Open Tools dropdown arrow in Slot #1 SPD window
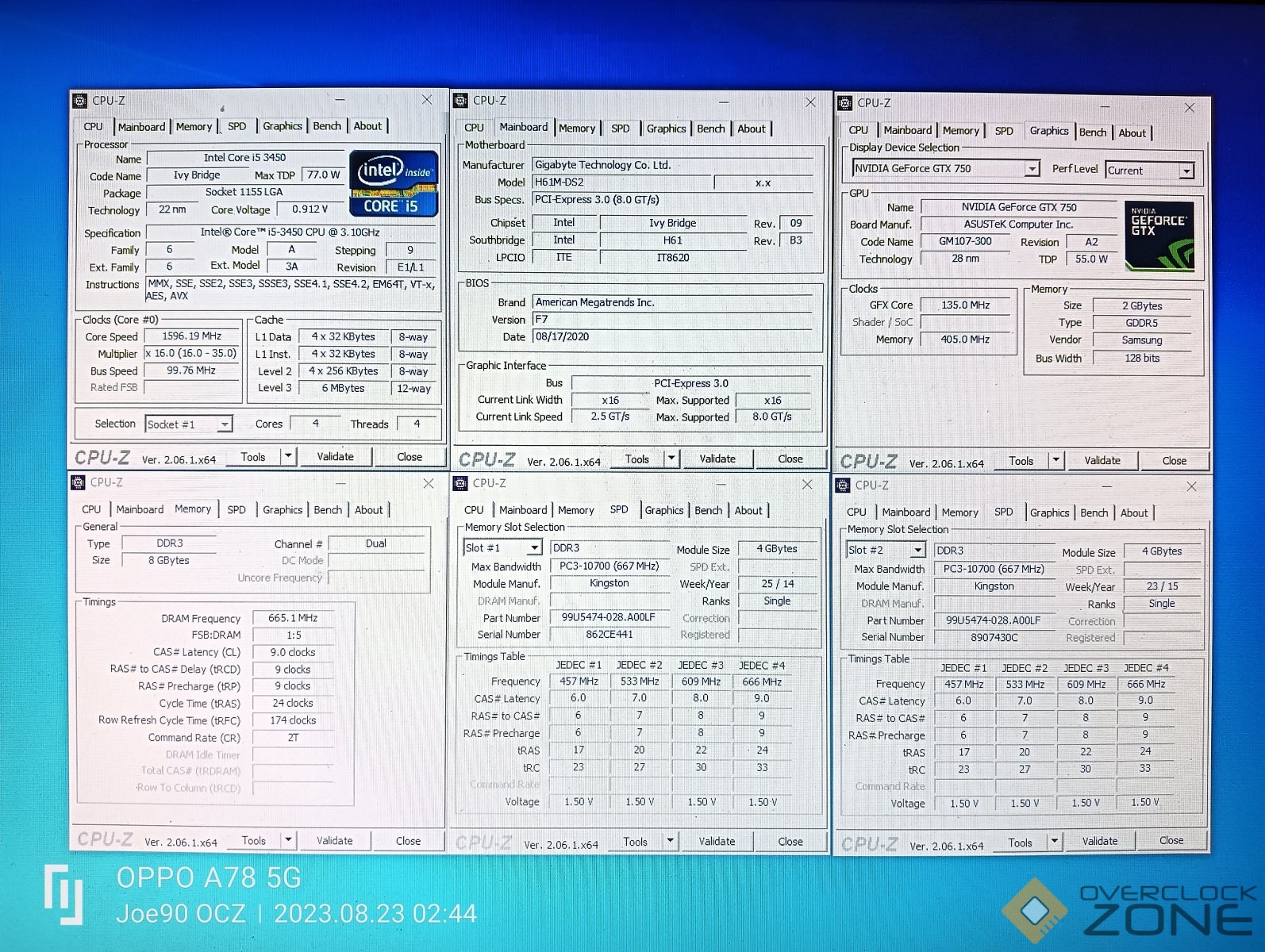 671,841
